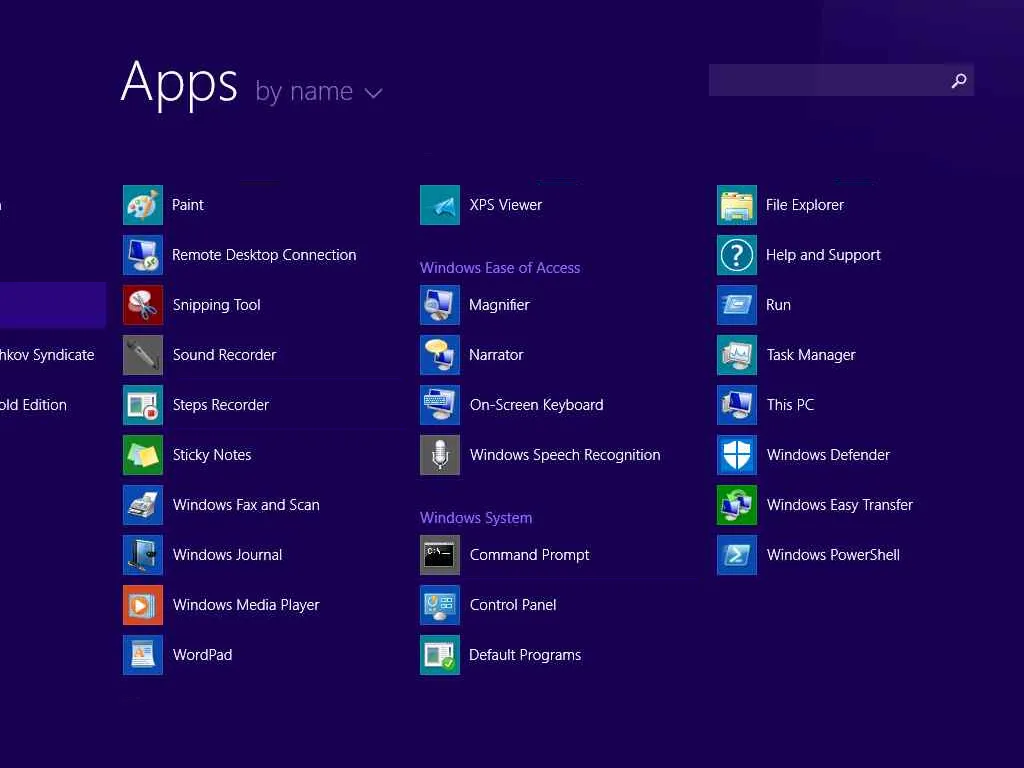Open Help and Support question mark icon
This screenshot has height=768, width=1024.
click(x=737, y=255)
